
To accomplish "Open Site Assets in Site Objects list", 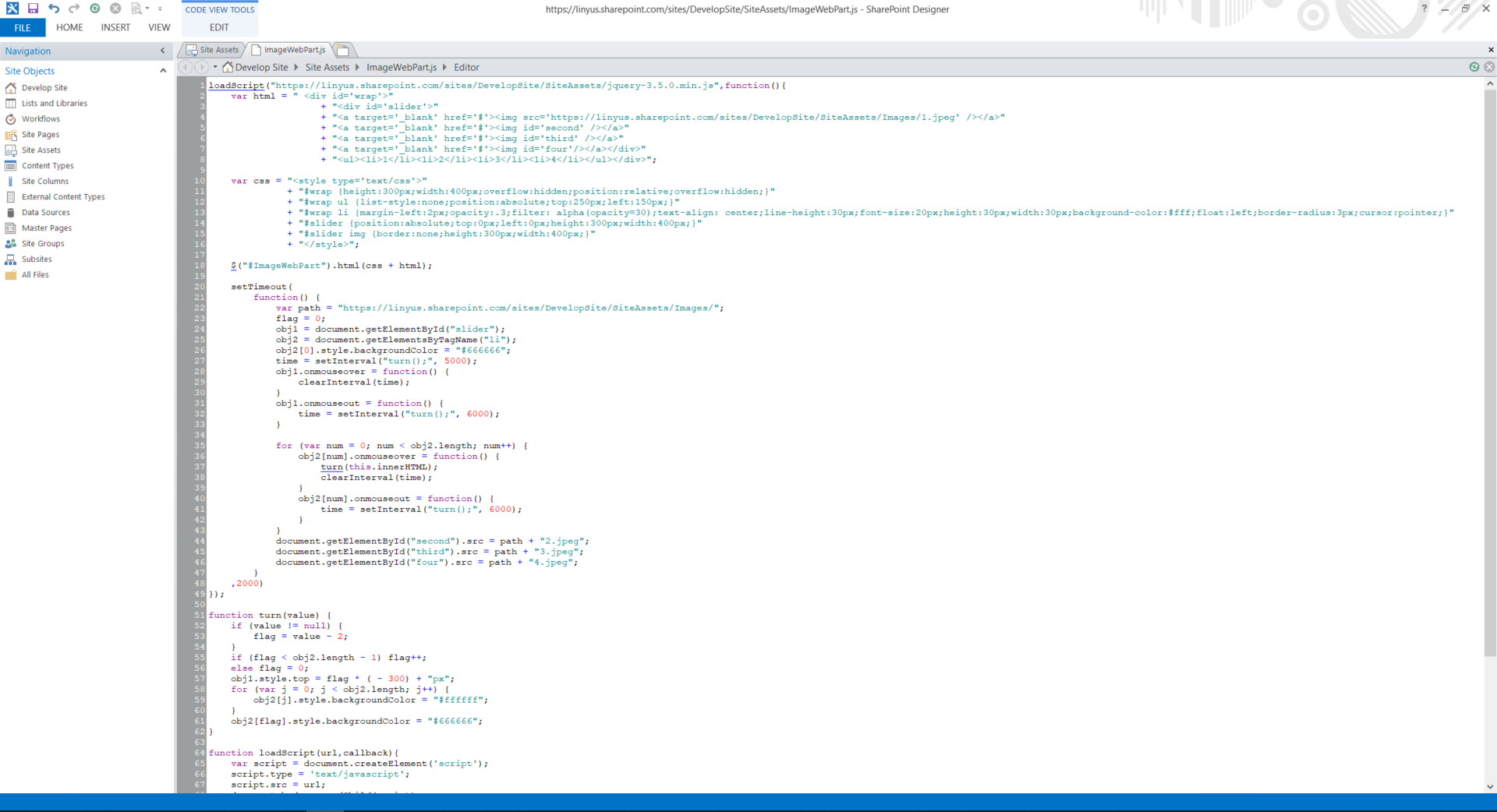I will 41,150.
